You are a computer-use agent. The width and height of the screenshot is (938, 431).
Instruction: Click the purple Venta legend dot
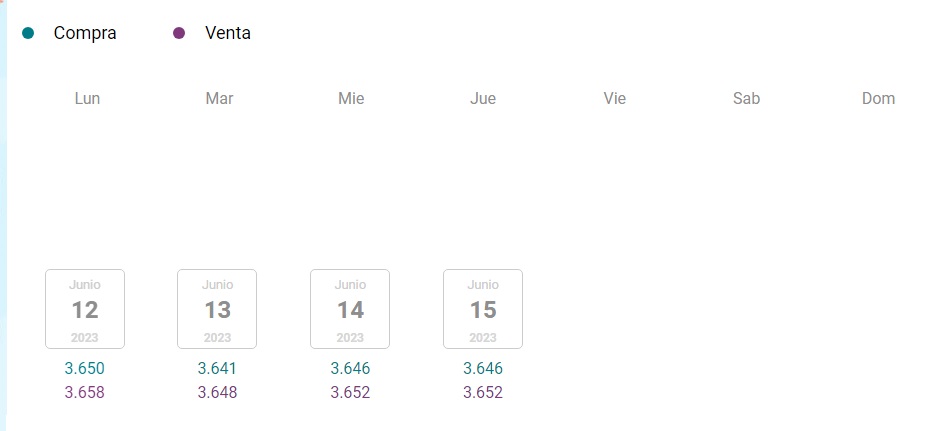179,33
